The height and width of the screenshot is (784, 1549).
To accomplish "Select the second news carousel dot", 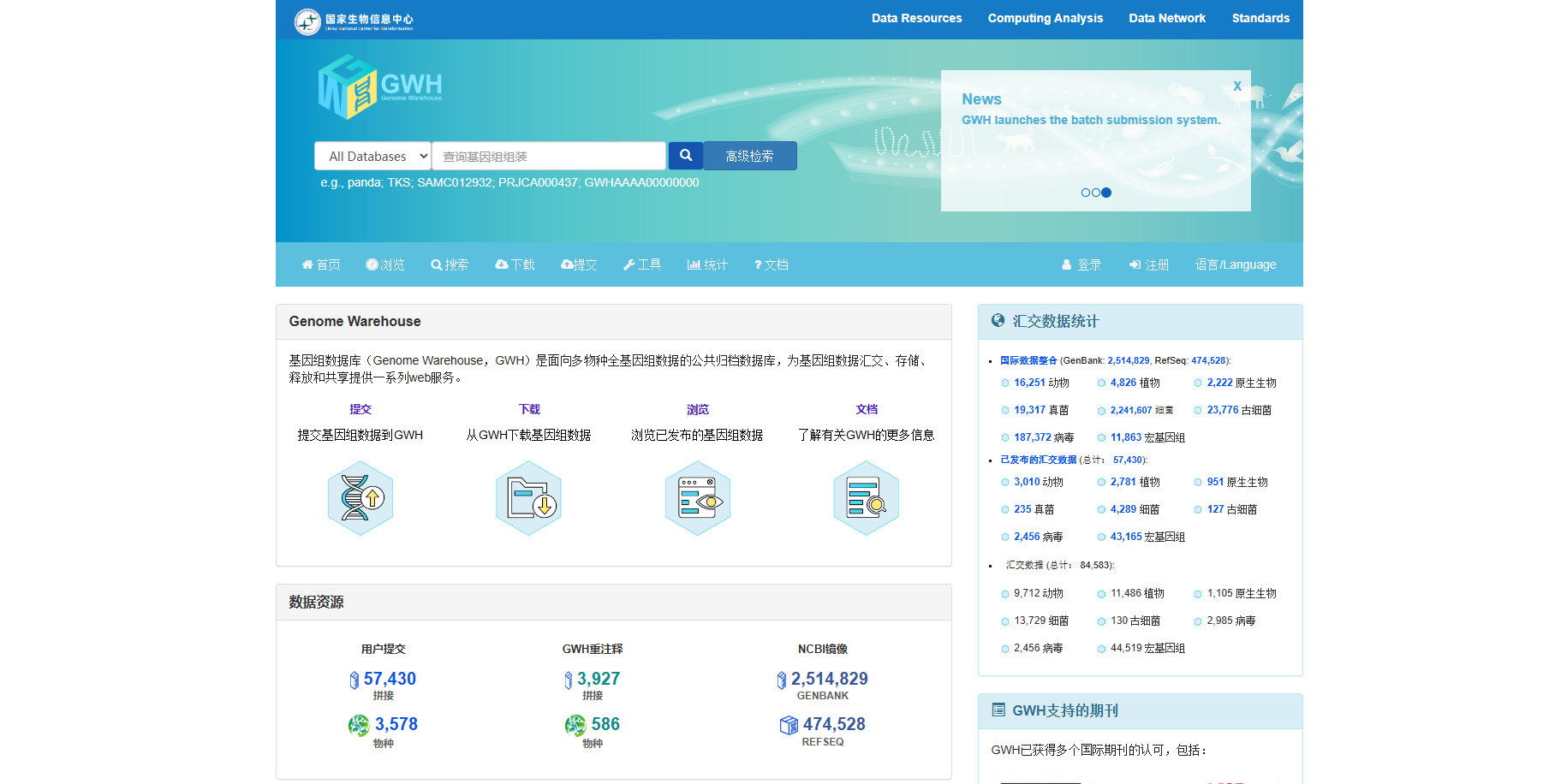I will [1096, 193].
